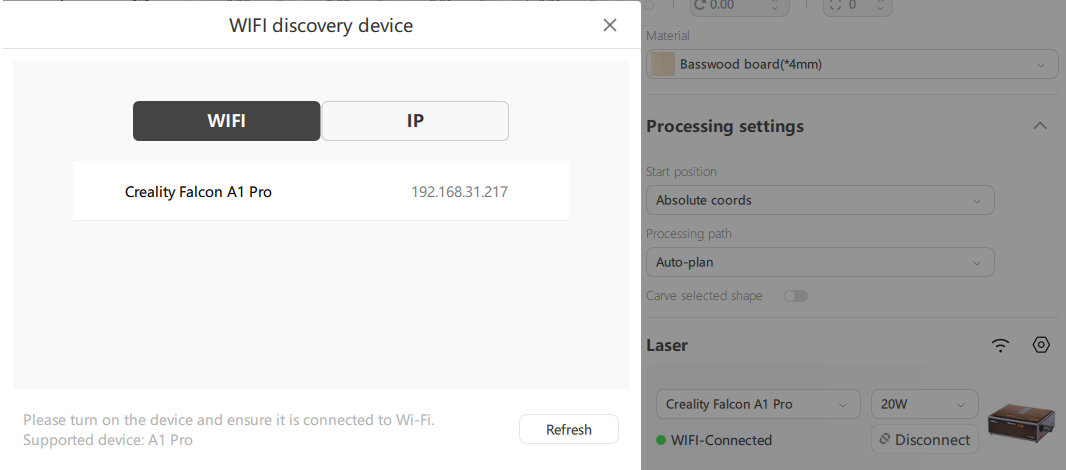Click the corner radius icon
Screen dimensions: 1066x470
[833, 5]
